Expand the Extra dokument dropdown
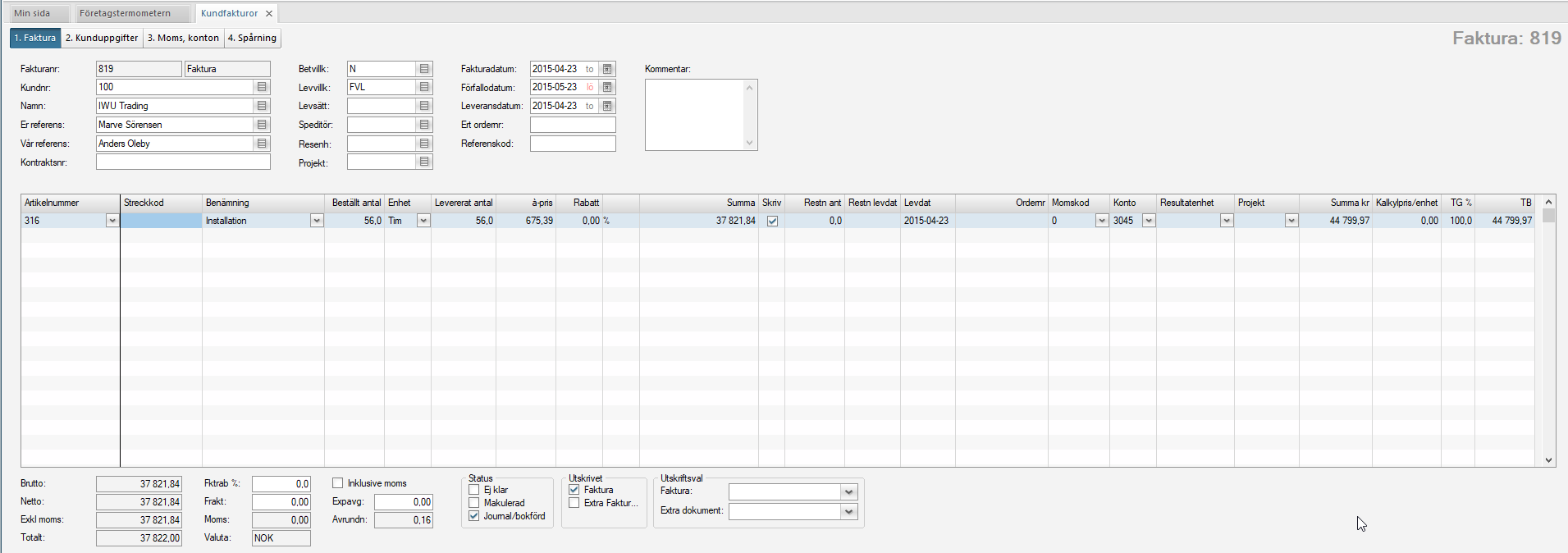Viewport: 1568px width, 553px height. (x=848, y=511)
